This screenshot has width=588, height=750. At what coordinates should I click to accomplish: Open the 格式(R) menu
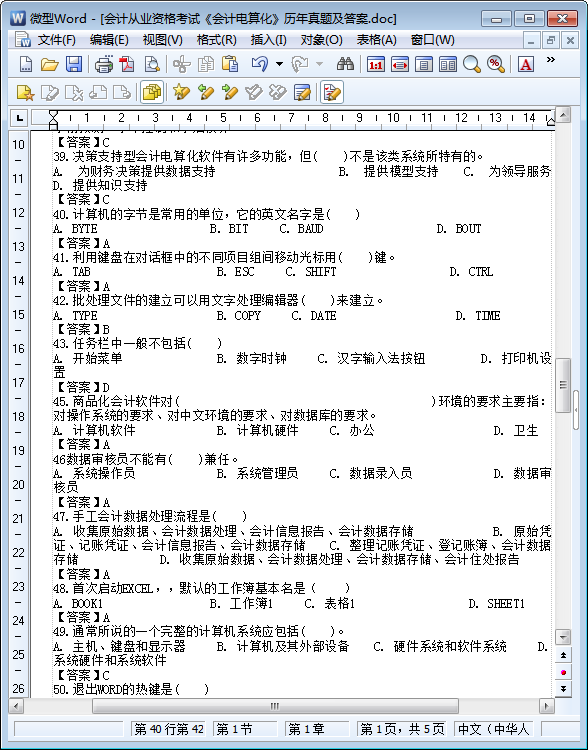(217, 40)
